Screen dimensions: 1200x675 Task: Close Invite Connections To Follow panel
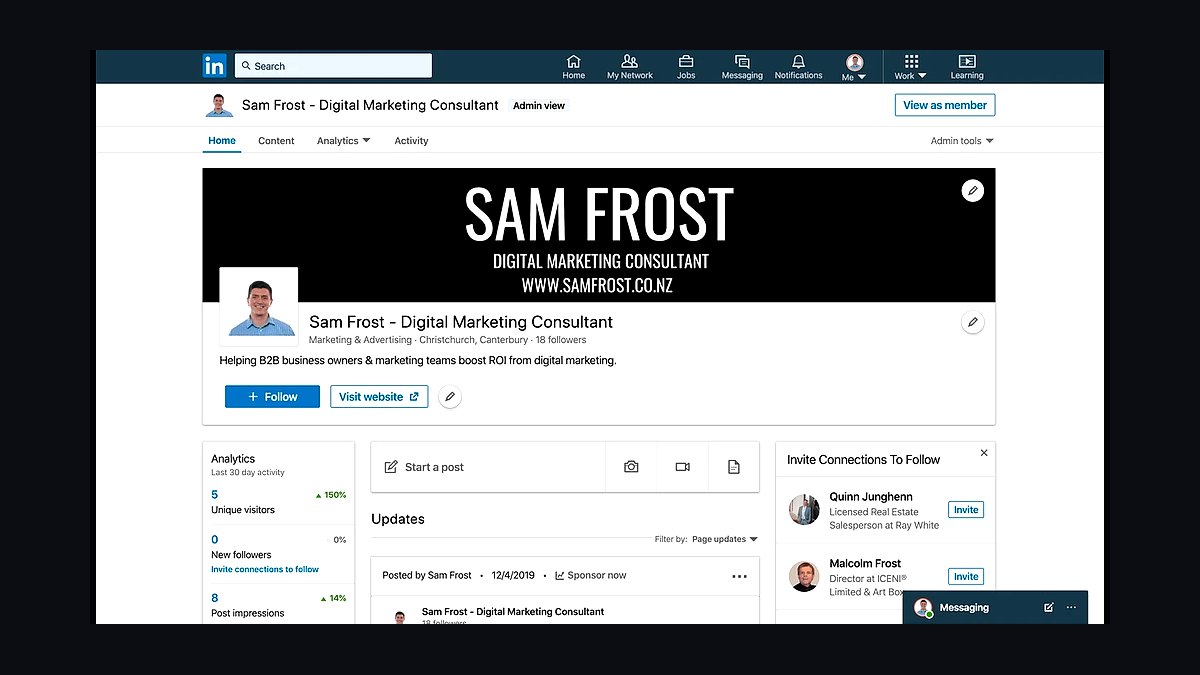tap(984, 453)
